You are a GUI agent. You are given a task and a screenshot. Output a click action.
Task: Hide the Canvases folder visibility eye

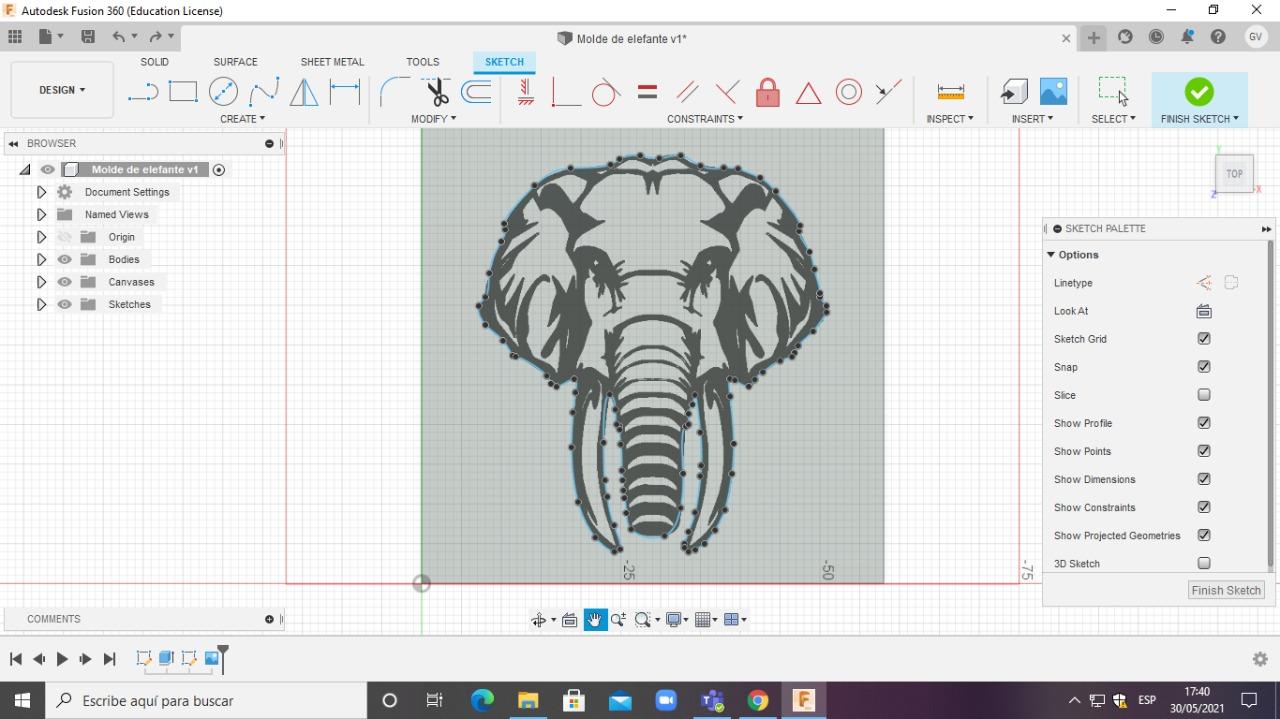point(65,282)
